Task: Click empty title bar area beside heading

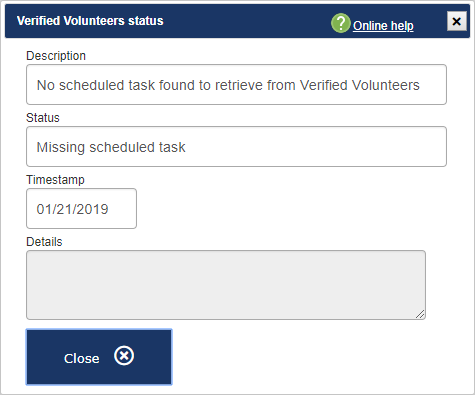Action: [247, 21]
